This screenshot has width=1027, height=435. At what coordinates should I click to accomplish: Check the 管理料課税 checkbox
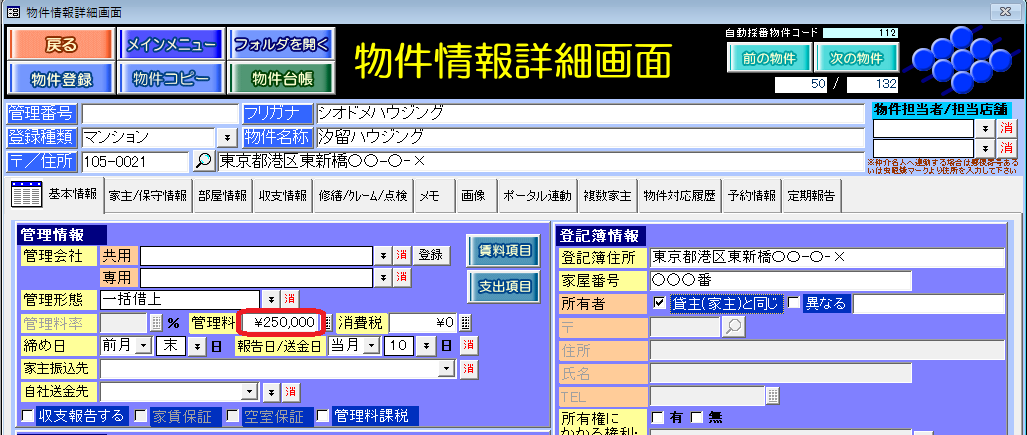(x=324, y=415)
